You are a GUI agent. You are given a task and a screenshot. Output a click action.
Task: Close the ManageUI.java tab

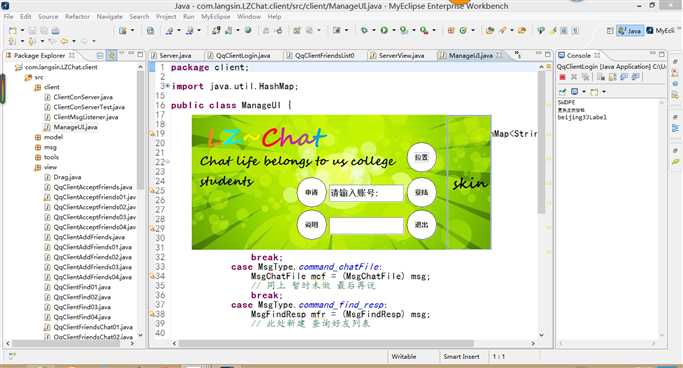(499, 55)
